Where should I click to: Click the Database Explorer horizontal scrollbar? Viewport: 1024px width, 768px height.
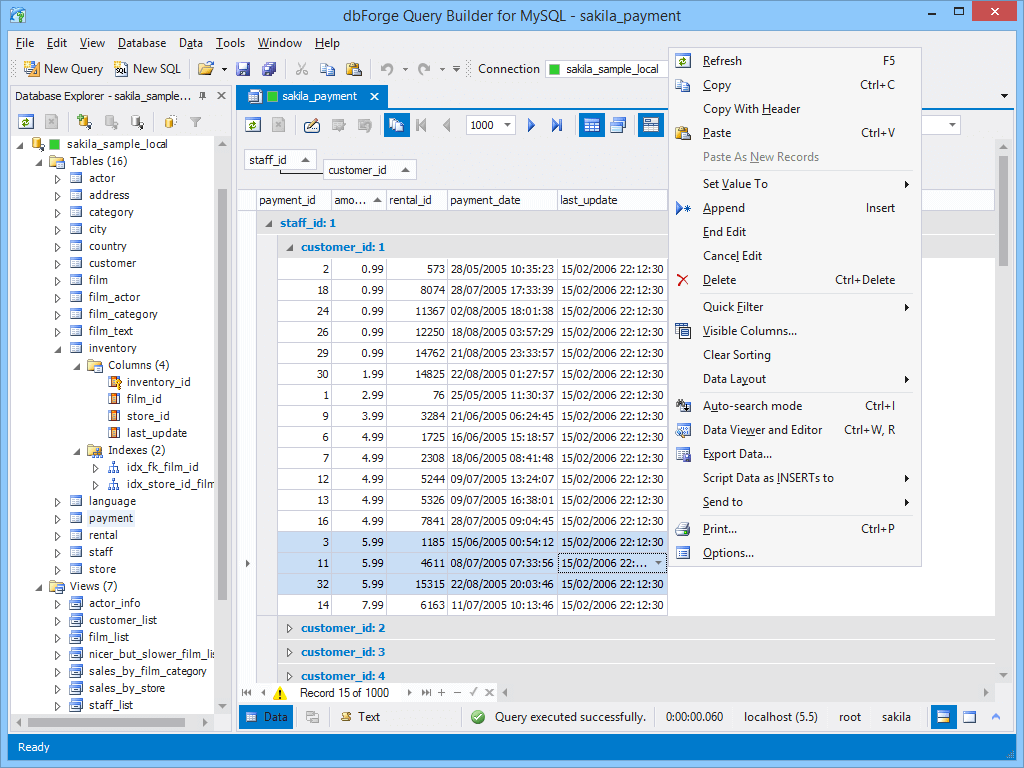click(106, 722)
